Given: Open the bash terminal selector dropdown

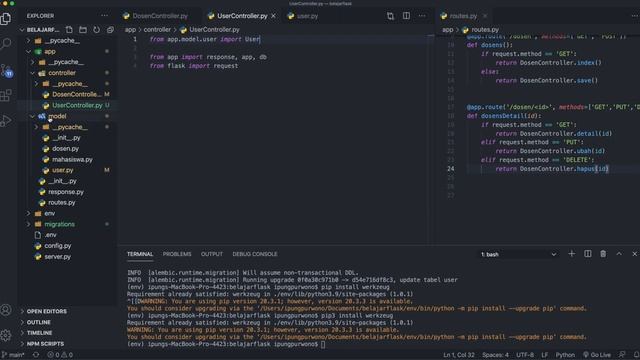Looking at the screenshot, I should pos(518,254).
